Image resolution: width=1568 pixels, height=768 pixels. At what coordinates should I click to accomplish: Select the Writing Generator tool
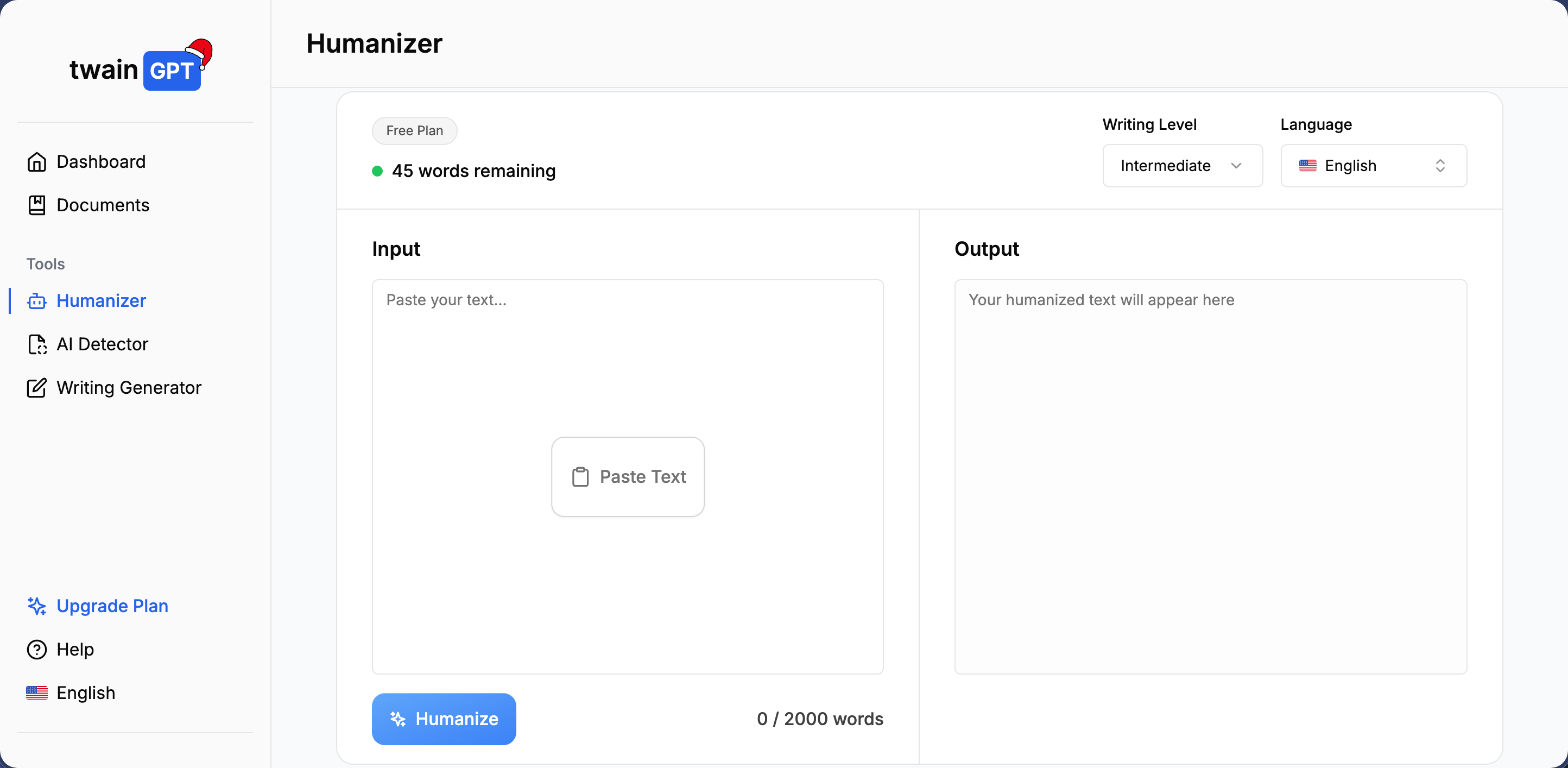(x=129, y=388)
